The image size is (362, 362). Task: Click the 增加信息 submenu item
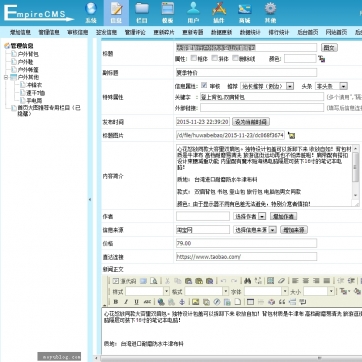coord(20,32)
